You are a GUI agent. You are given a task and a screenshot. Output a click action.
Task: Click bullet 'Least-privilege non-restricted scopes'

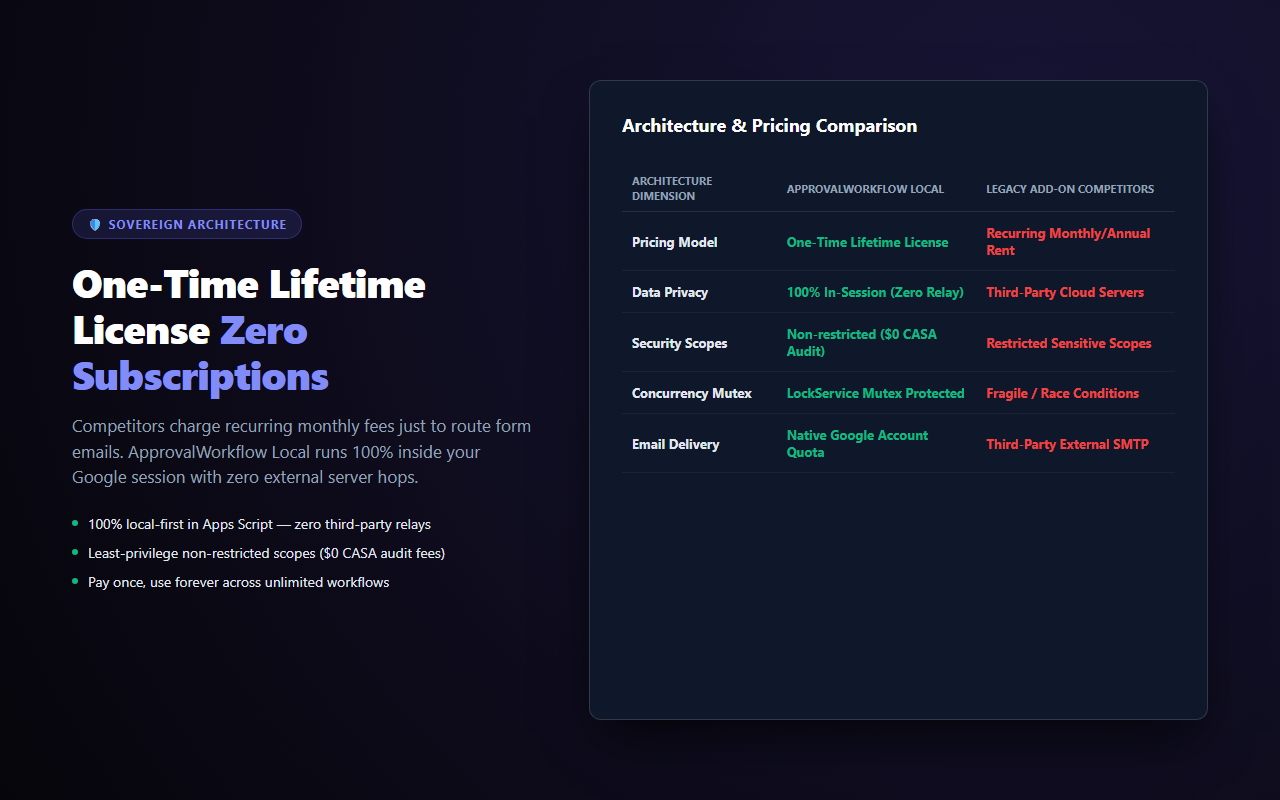tap(266, 553)
